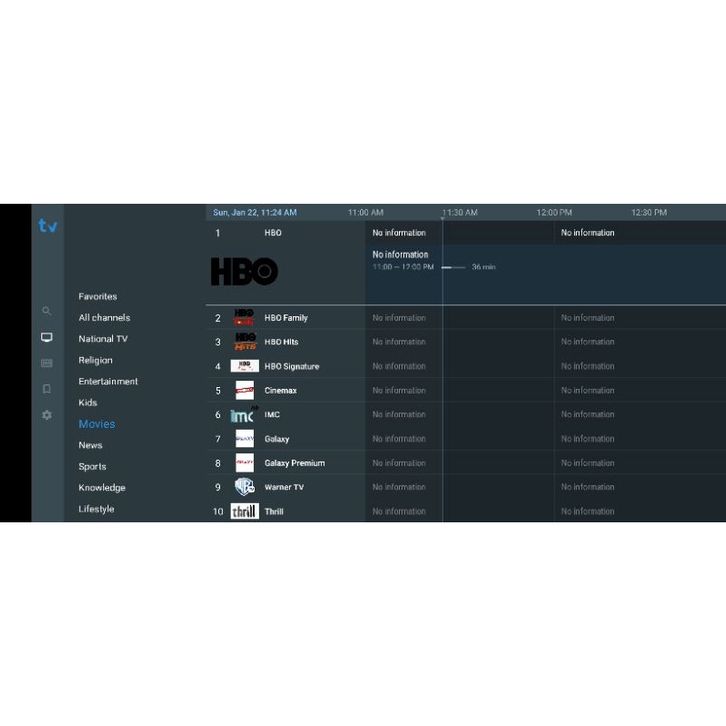This screenshot has width=726, height=726.
Task: Select Knowledge category
Action: click(x=102, y=488)
